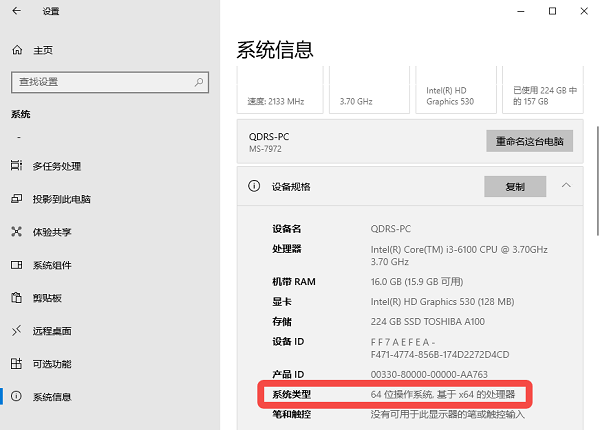Click the 复制 button for device specs
The height and width of the screenshot is (430, 600).
515,187
